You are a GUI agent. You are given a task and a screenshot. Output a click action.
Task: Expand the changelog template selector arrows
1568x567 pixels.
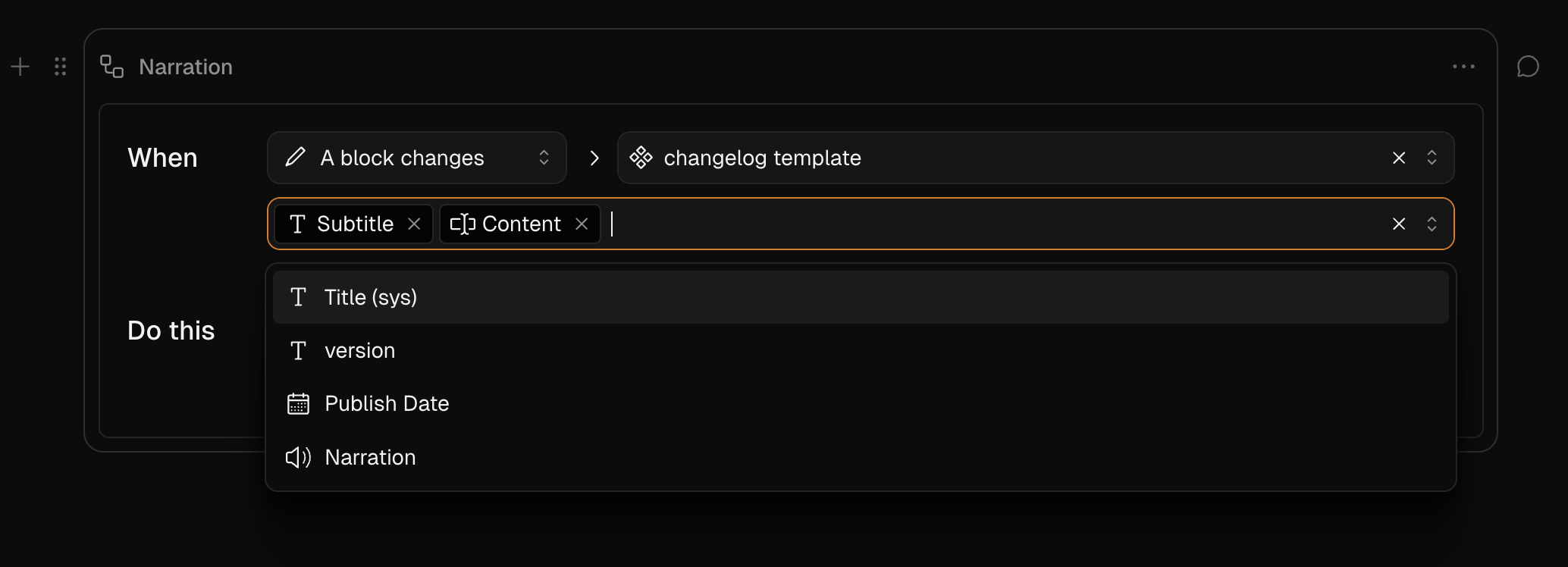pos(1432,158)
